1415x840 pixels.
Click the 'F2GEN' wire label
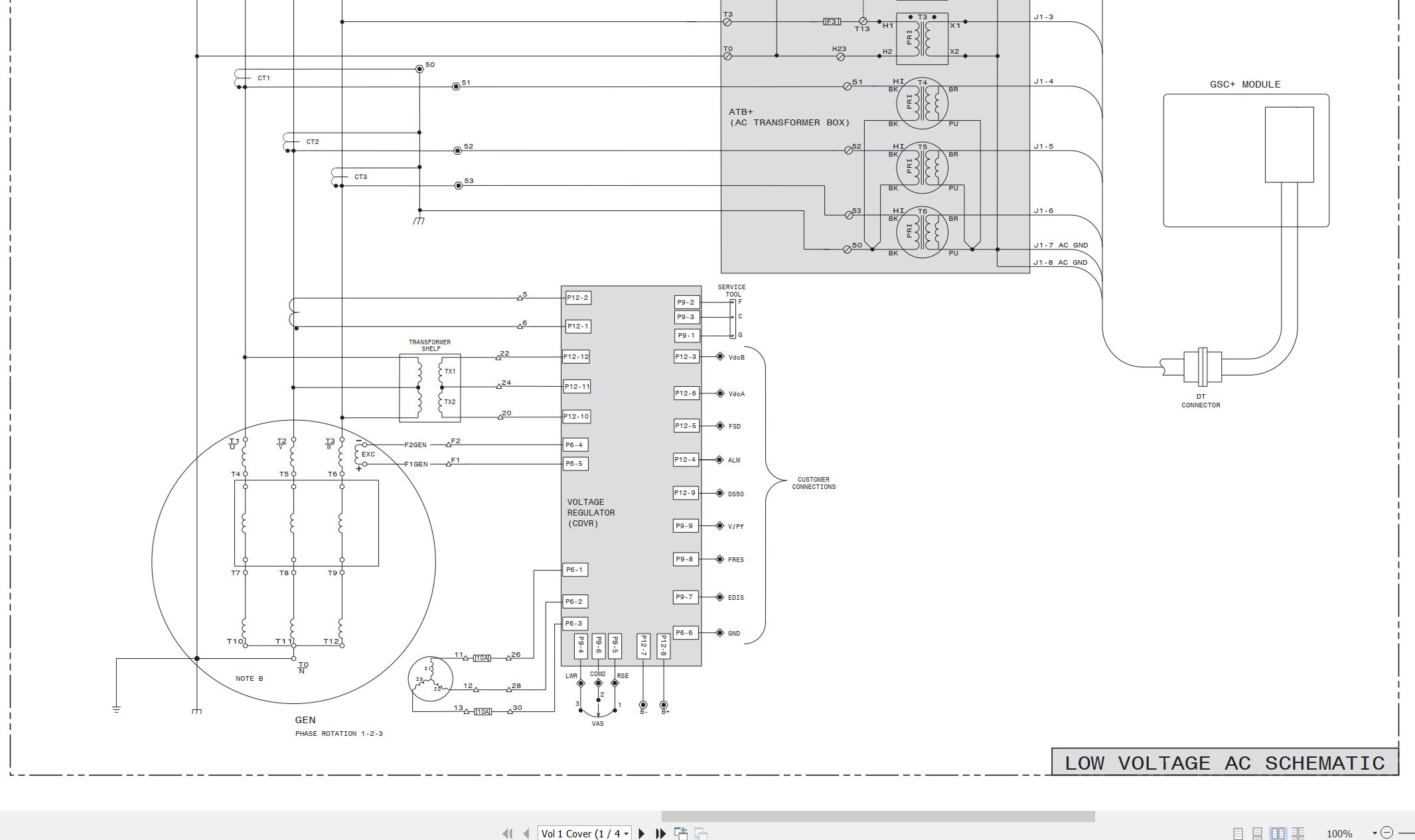415,445
